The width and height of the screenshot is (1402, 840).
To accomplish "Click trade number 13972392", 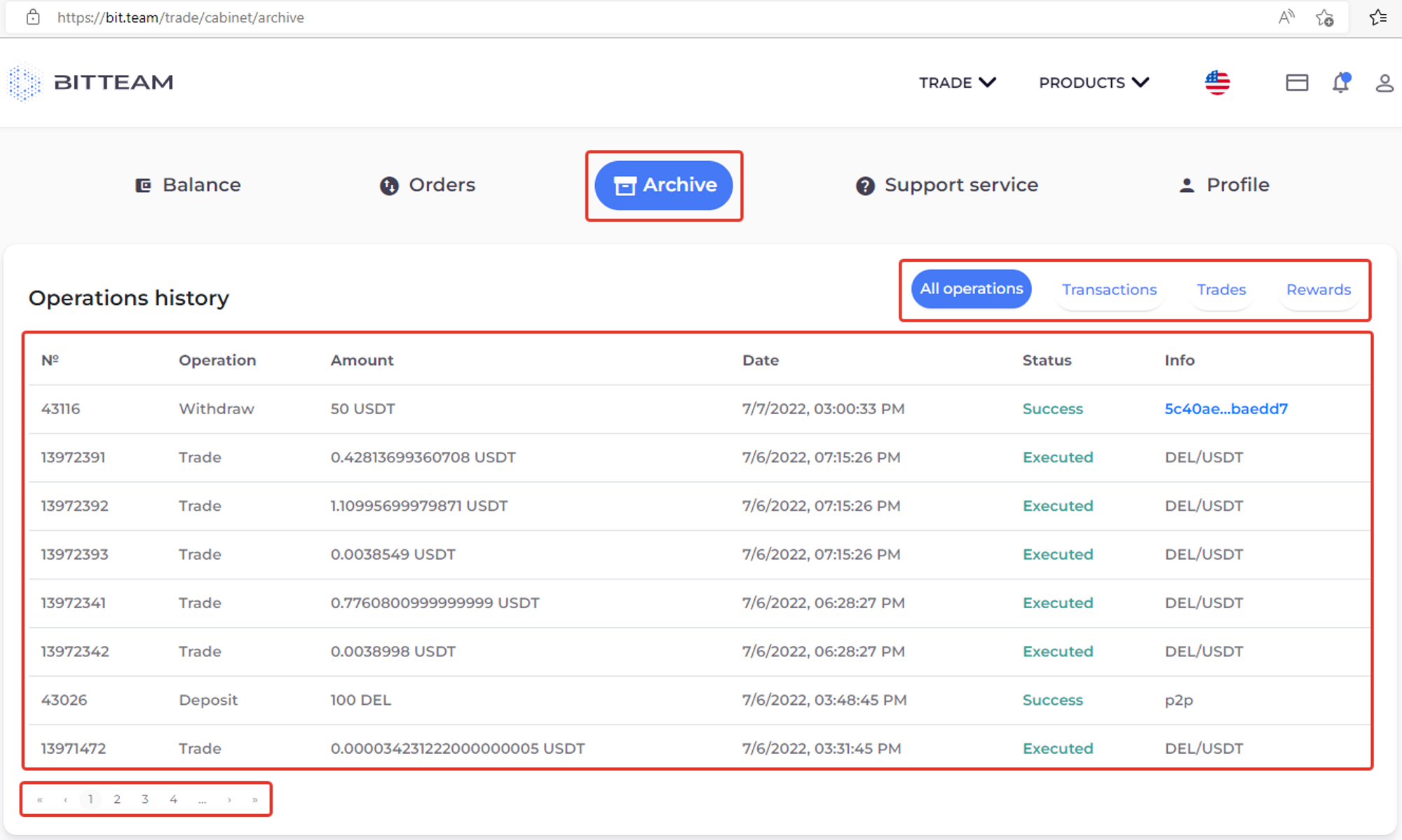I will pos(74,506).
